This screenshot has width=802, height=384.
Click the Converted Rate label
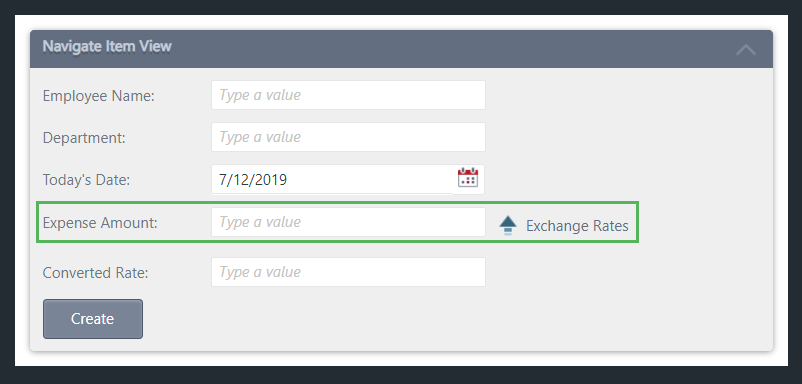click(x=95, y=273)
